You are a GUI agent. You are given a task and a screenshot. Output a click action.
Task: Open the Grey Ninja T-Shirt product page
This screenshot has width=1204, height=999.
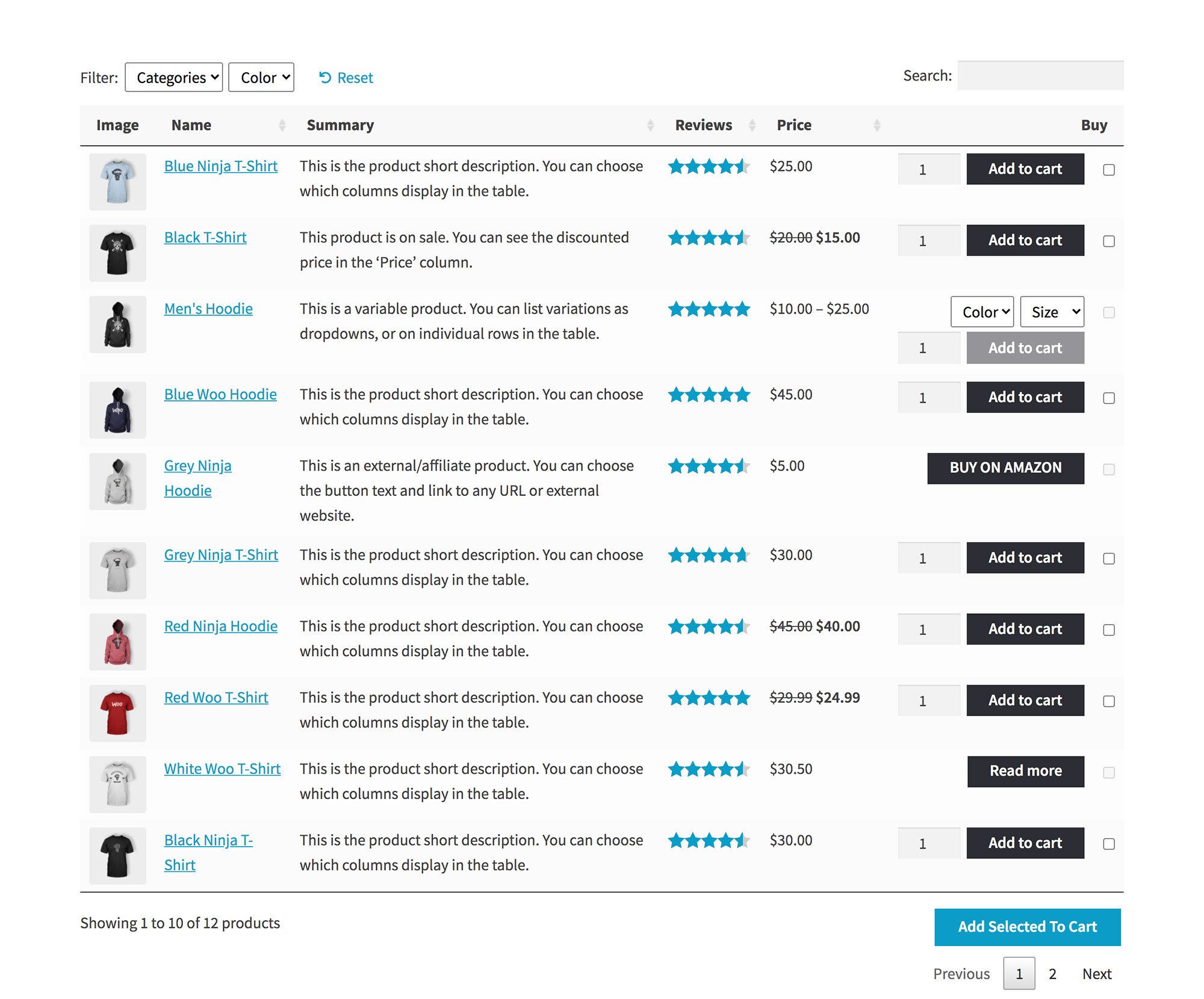click(221, 555)
